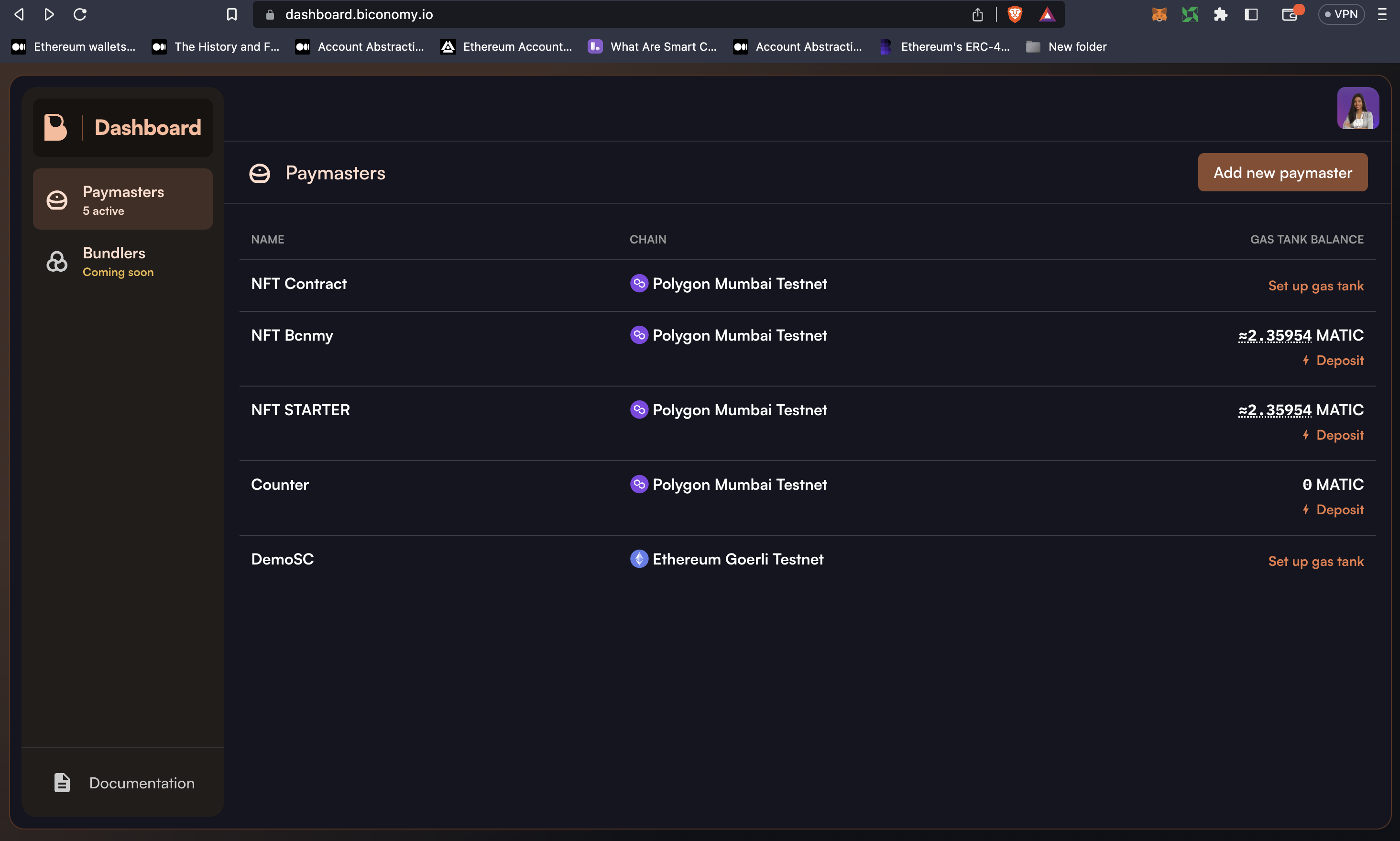Open the browser hamburger menu

[x=1382, y=15]
